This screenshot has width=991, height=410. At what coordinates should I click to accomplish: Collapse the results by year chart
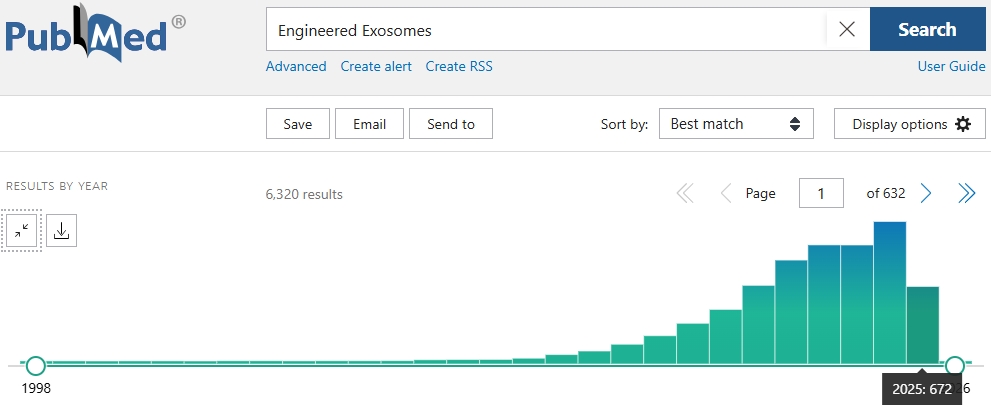tap(22, 230)
